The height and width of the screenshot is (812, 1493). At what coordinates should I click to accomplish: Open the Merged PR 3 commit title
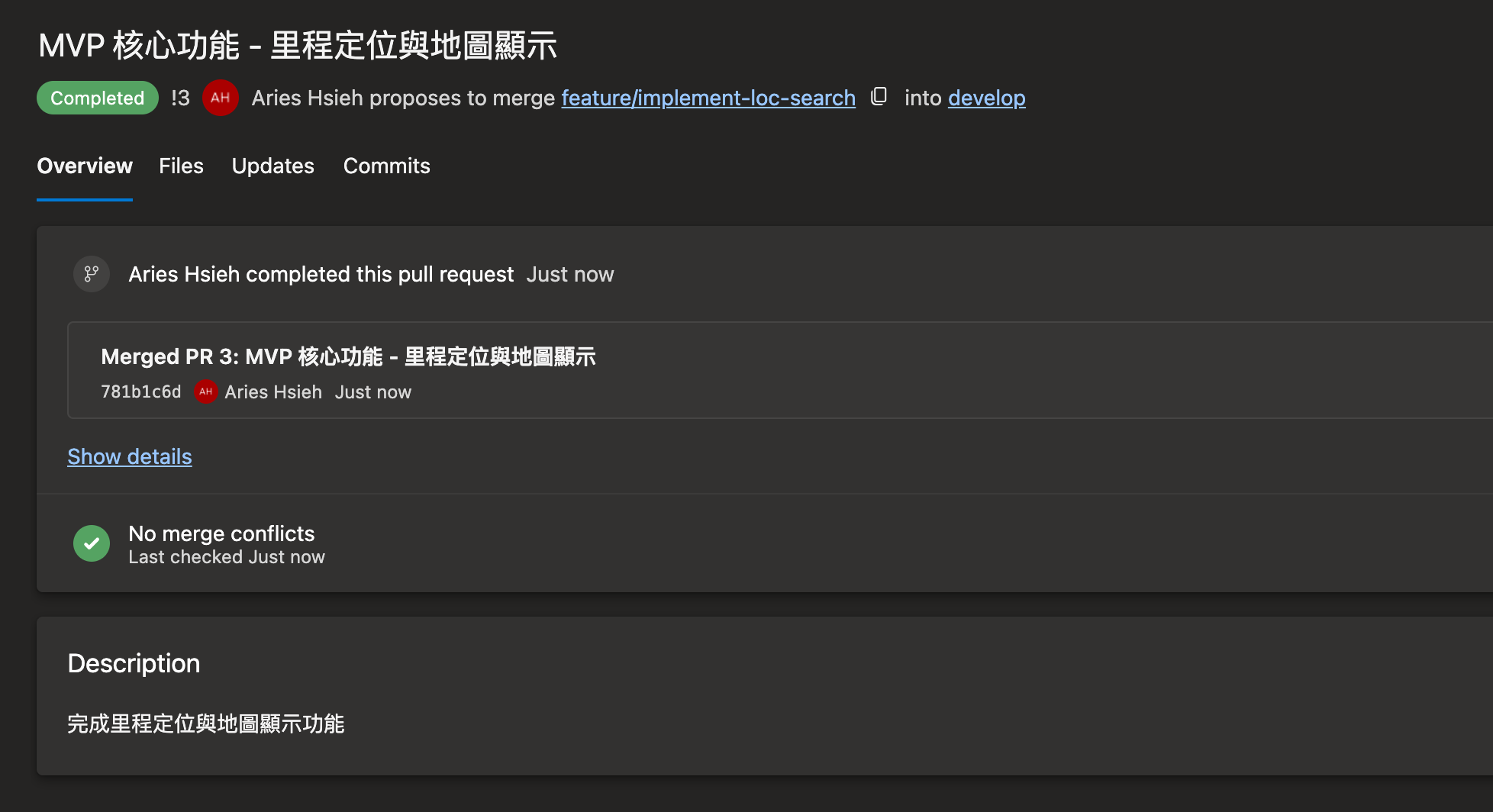348,356
